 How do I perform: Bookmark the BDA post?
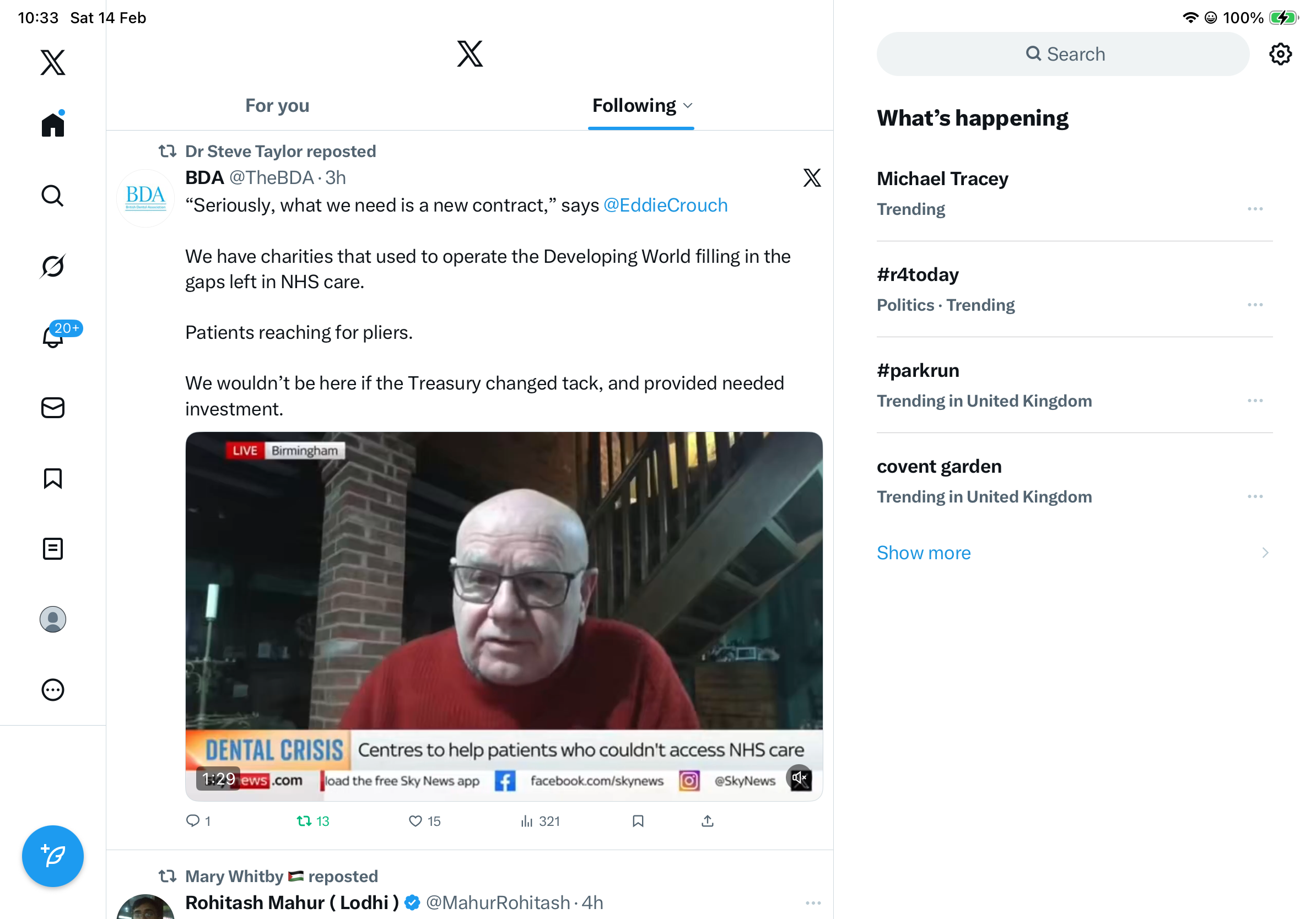coord(638,821)
